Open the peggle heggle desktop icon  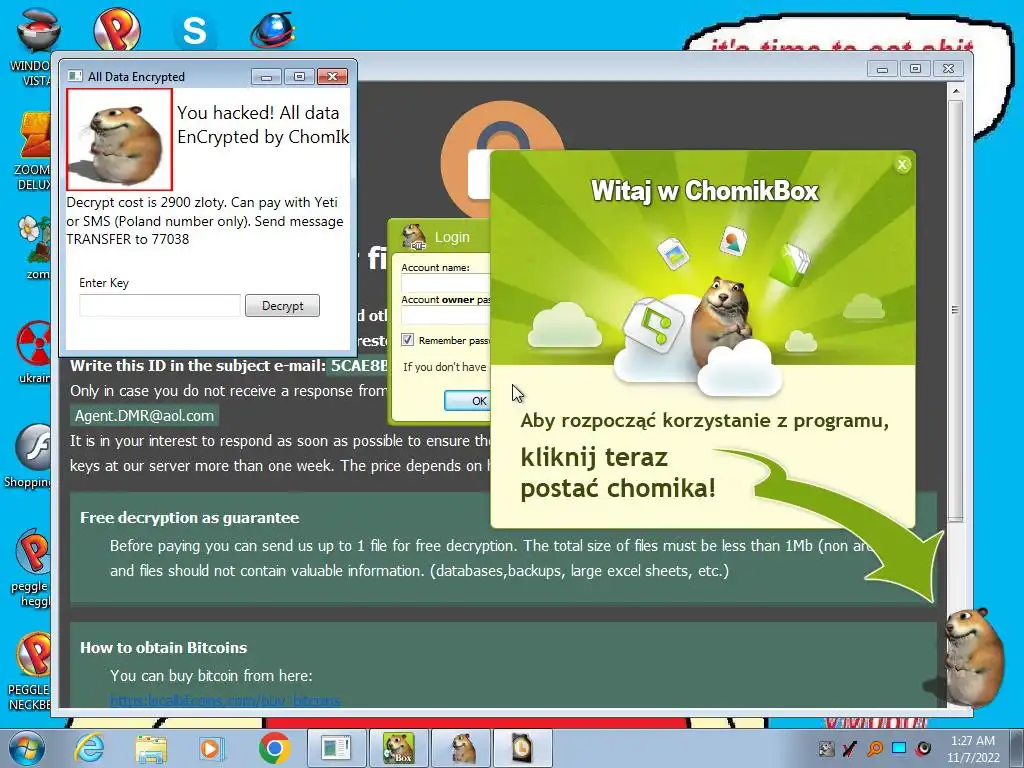click(x=30, y=568)
